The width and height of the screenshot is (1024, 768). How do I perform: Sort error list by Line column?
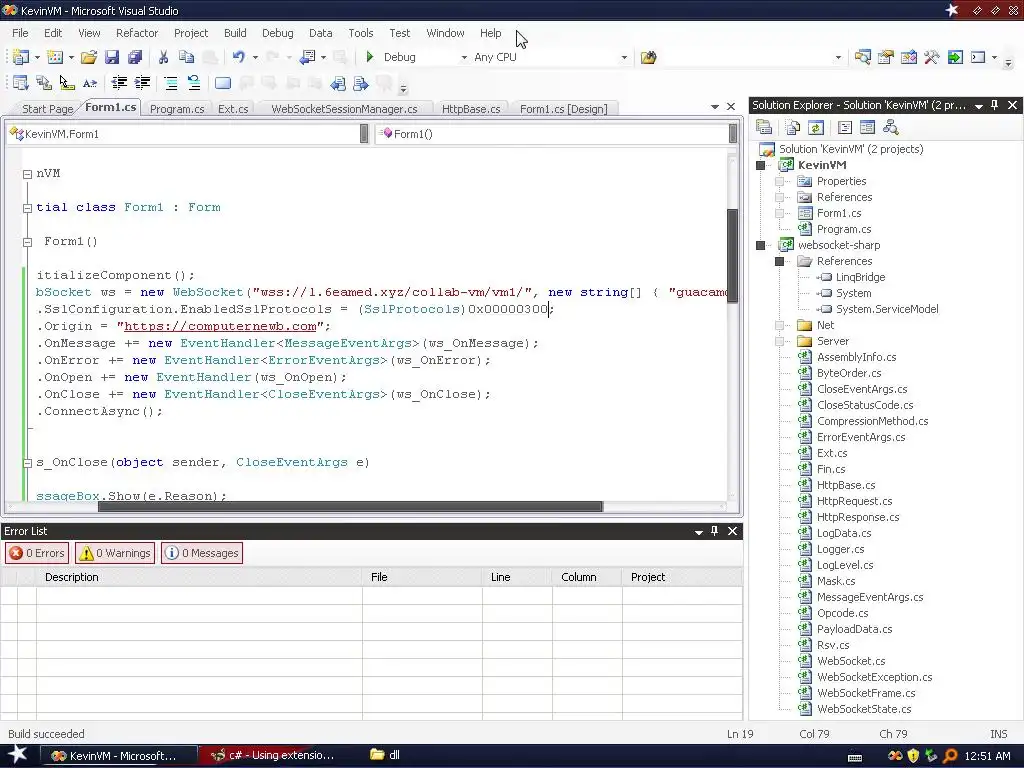517,577
